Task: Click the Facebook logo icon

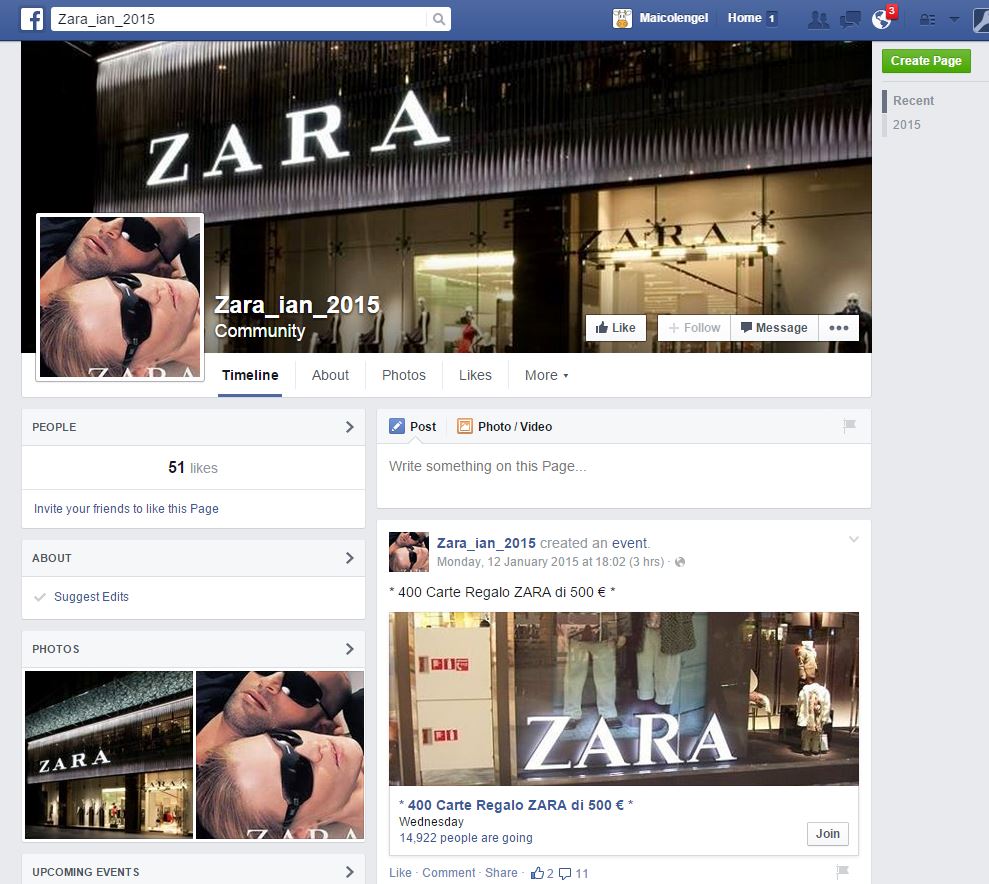Action: point(32,19)
